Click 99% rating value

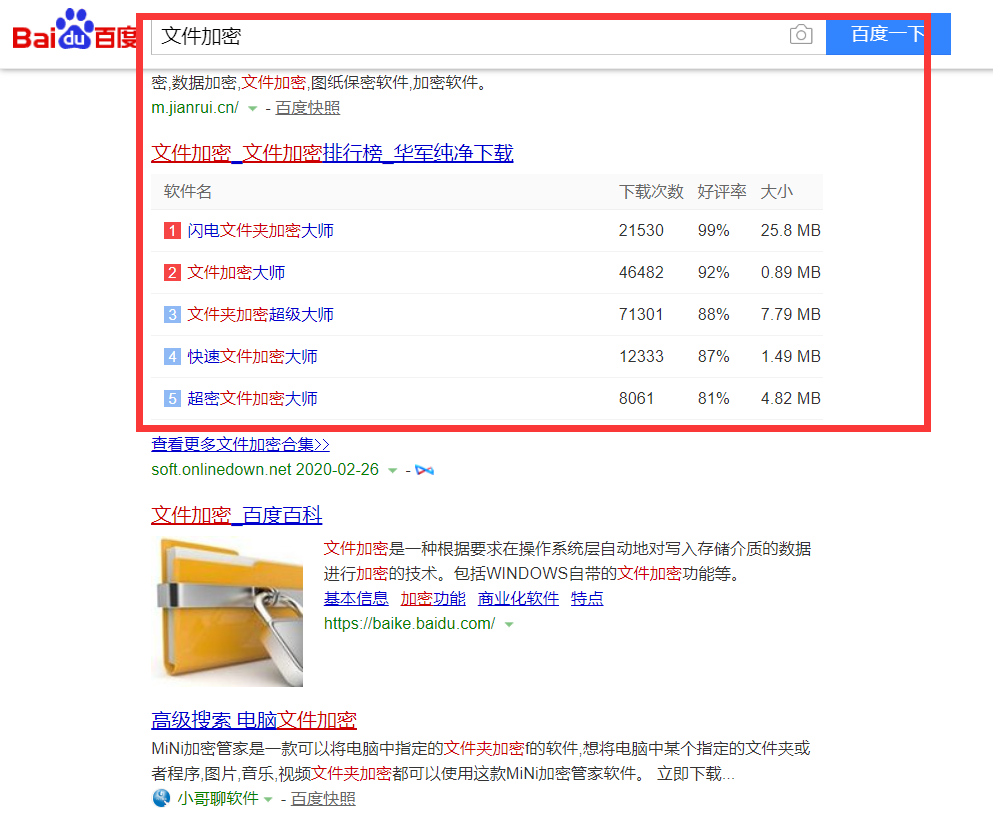tap(714, 230)
